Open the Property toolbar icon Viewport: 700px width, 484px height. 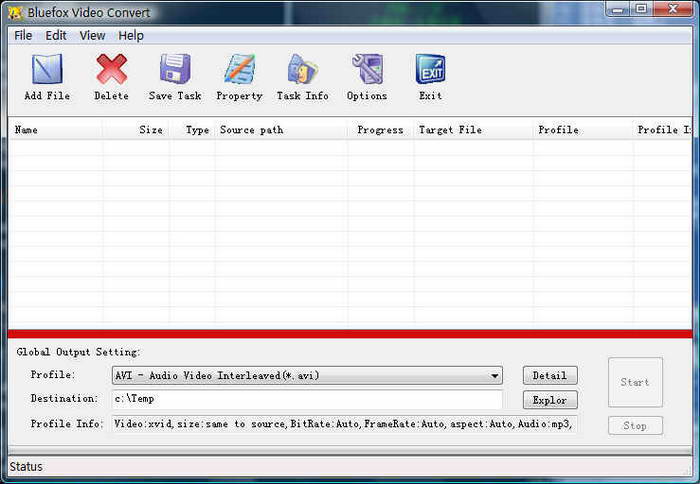tap(239, 69)
